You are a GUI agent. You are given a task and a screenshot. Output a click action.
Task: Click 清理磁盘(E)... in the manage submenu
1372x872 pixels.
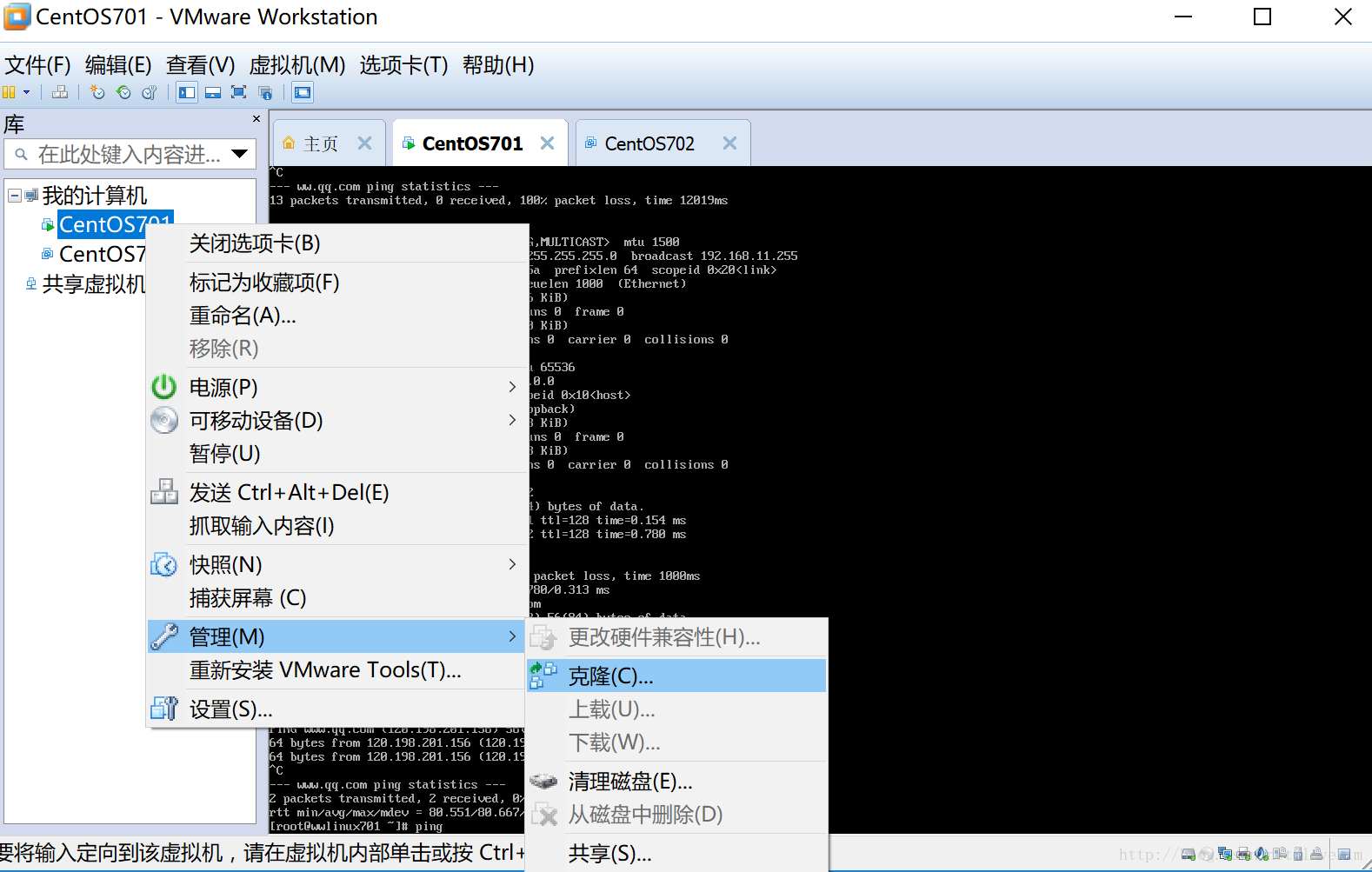click(676, 782)
